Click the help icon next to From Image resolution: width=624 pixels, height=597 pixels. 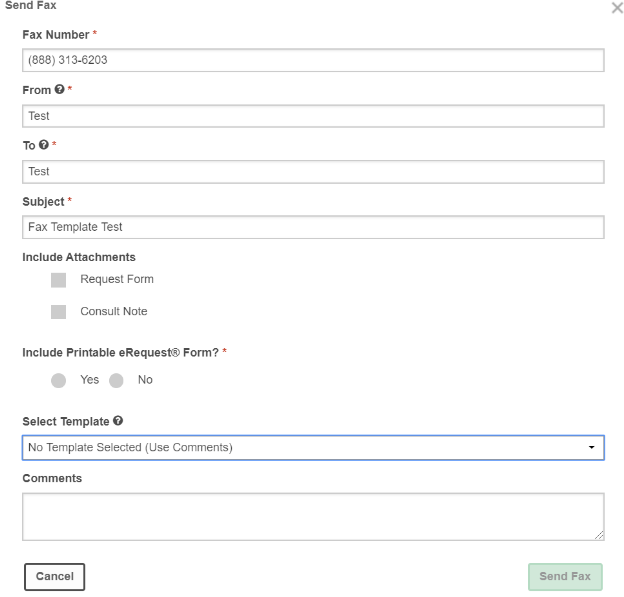(59, 89)
